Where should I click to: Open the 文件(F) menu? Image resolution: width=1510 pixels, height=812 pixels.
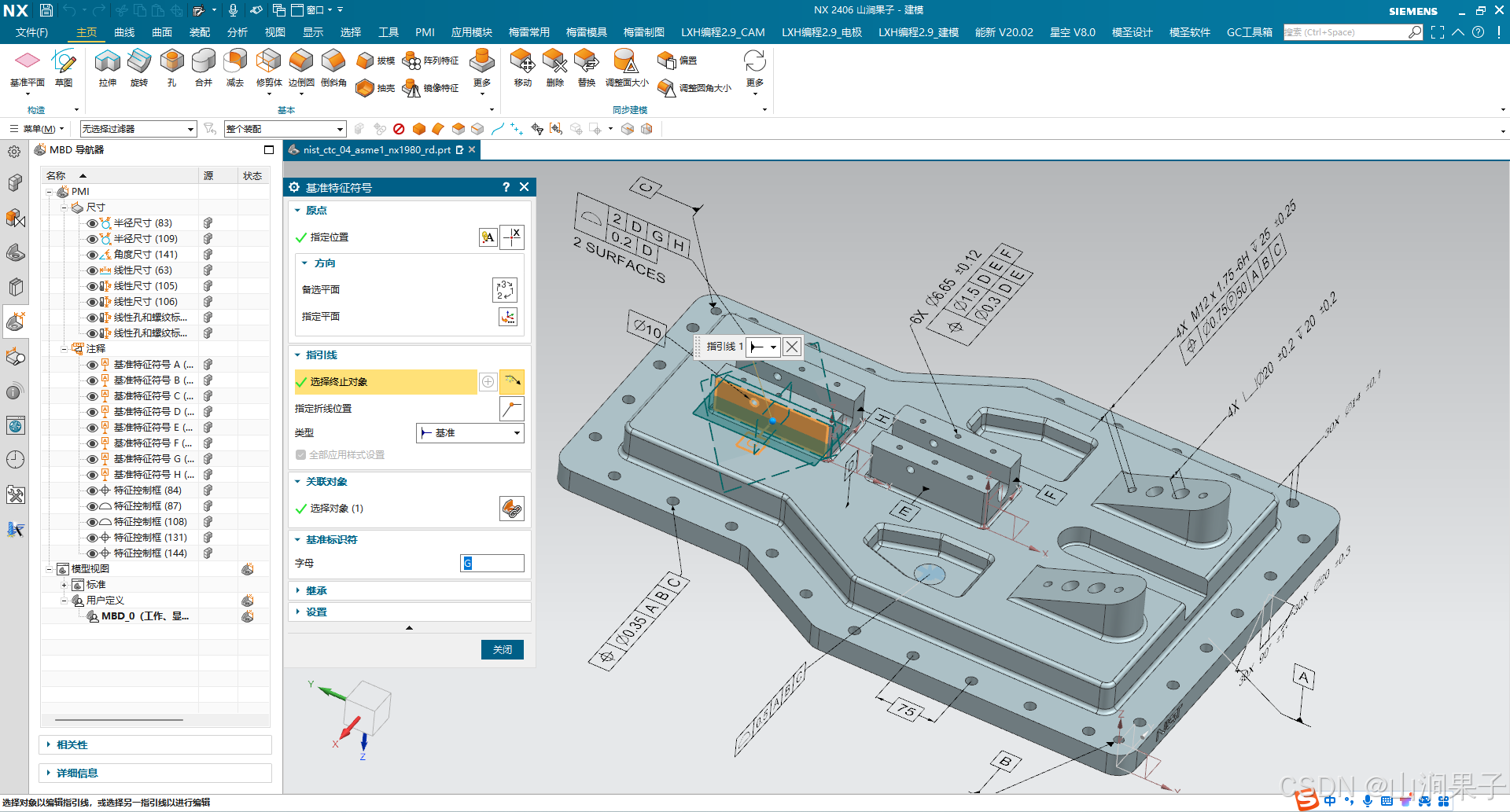coord(32,32)
